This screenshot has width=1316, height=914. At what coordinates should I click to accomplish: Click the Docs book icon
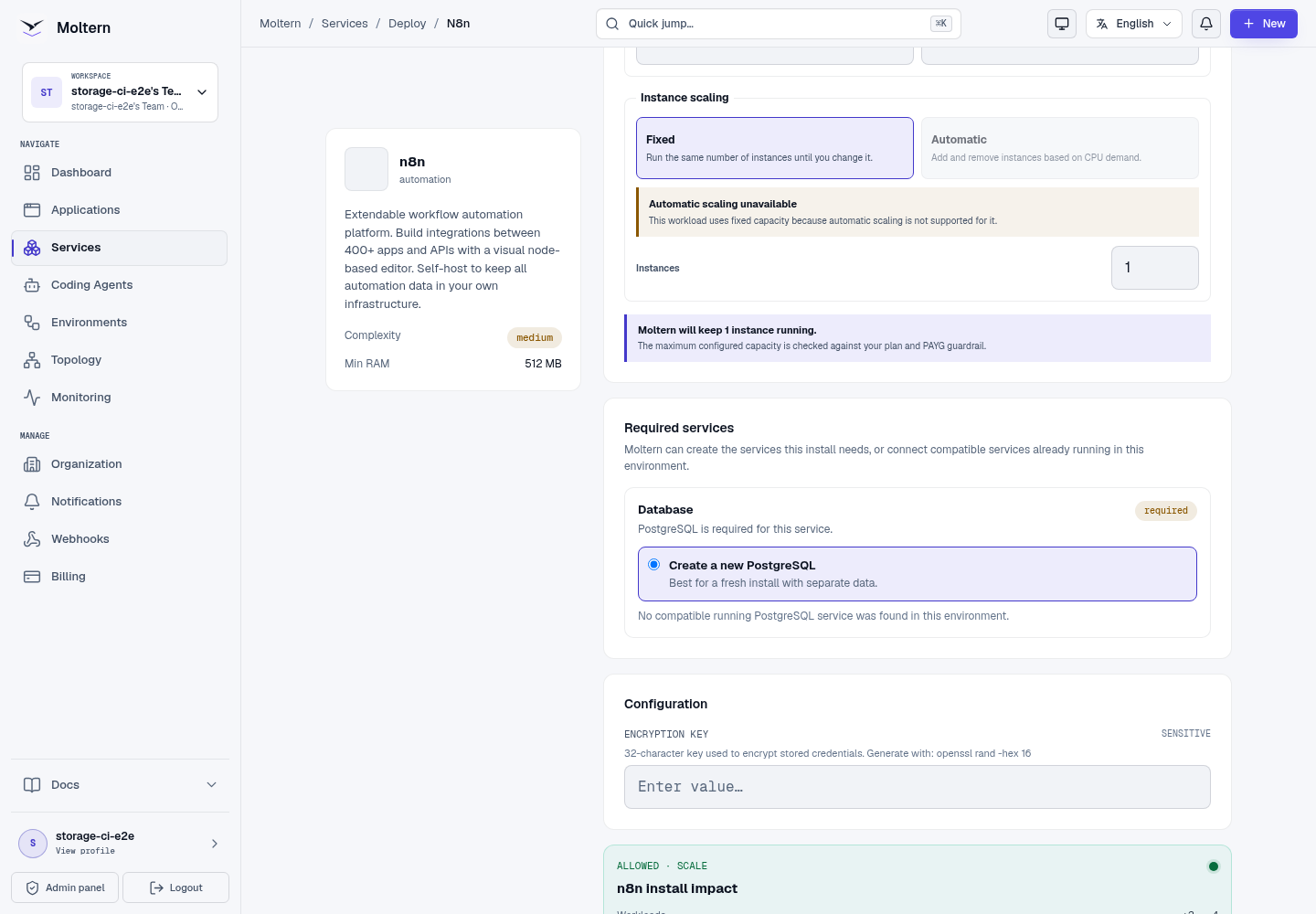tap(32, 785)
